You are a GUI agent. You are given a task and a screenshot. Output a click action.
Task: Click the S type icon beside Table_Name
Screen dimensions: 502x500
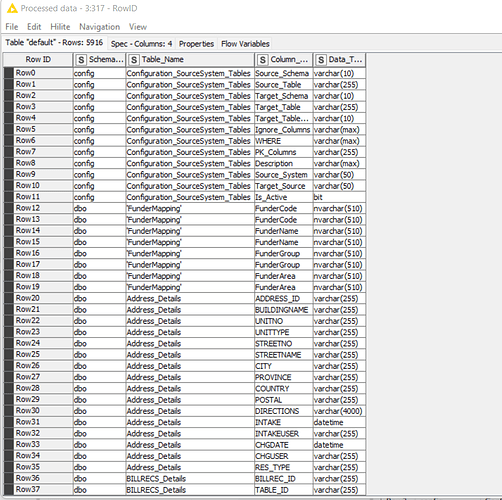pyautogui.click(x=134, y=60)
